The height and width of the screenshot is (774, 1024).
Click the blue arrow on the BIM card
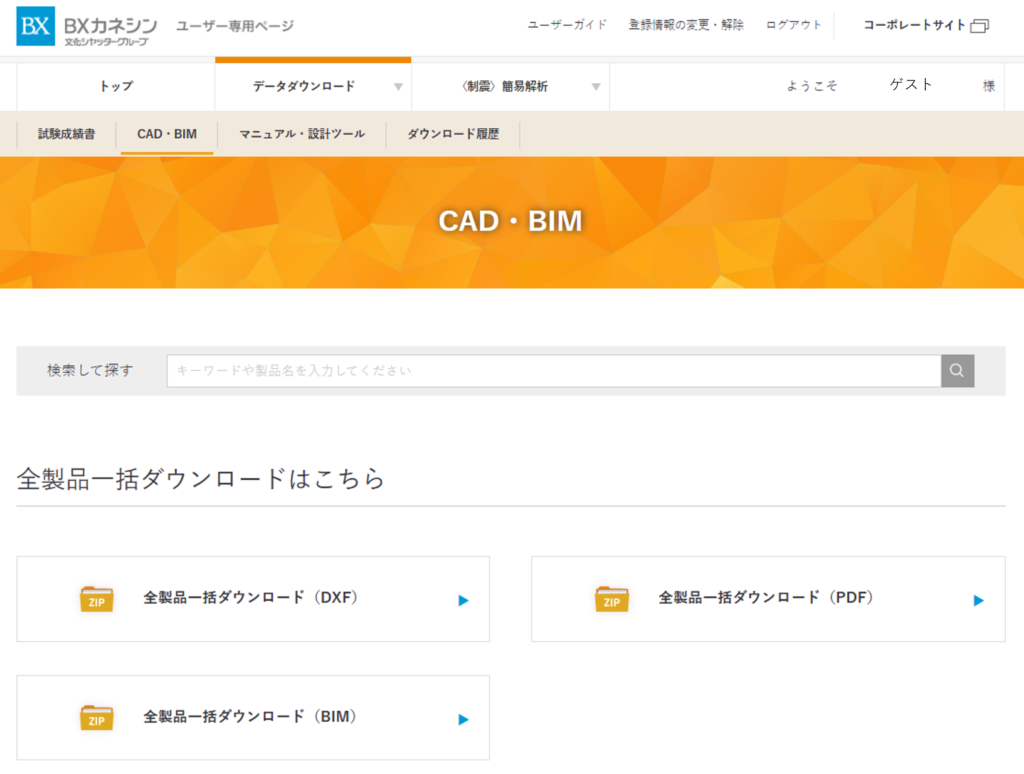(462, 717)
